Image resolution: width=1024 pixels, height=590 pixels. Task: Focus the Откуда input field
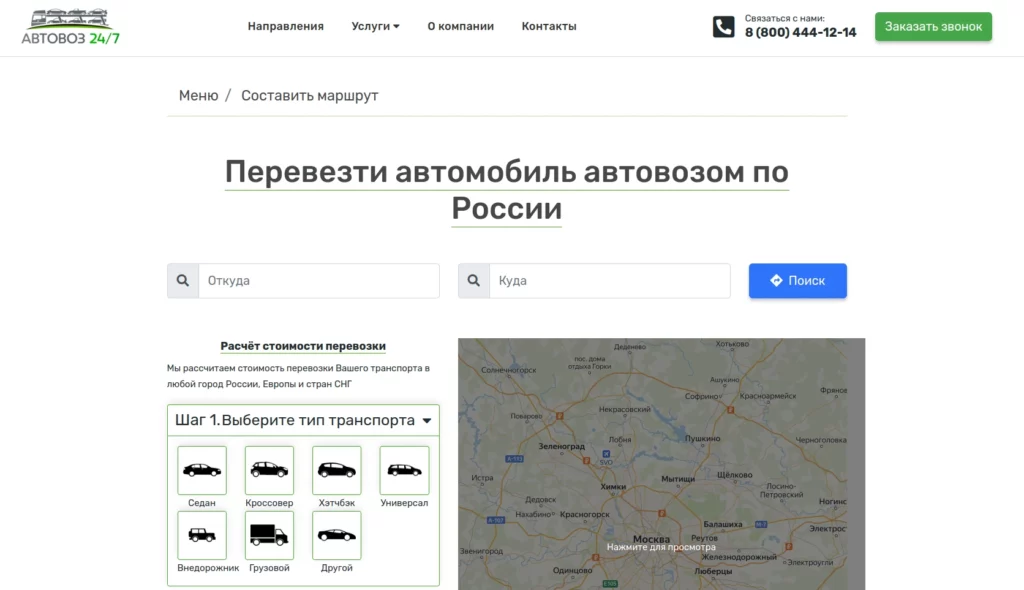pyautogui.click(x=319, y=280)
